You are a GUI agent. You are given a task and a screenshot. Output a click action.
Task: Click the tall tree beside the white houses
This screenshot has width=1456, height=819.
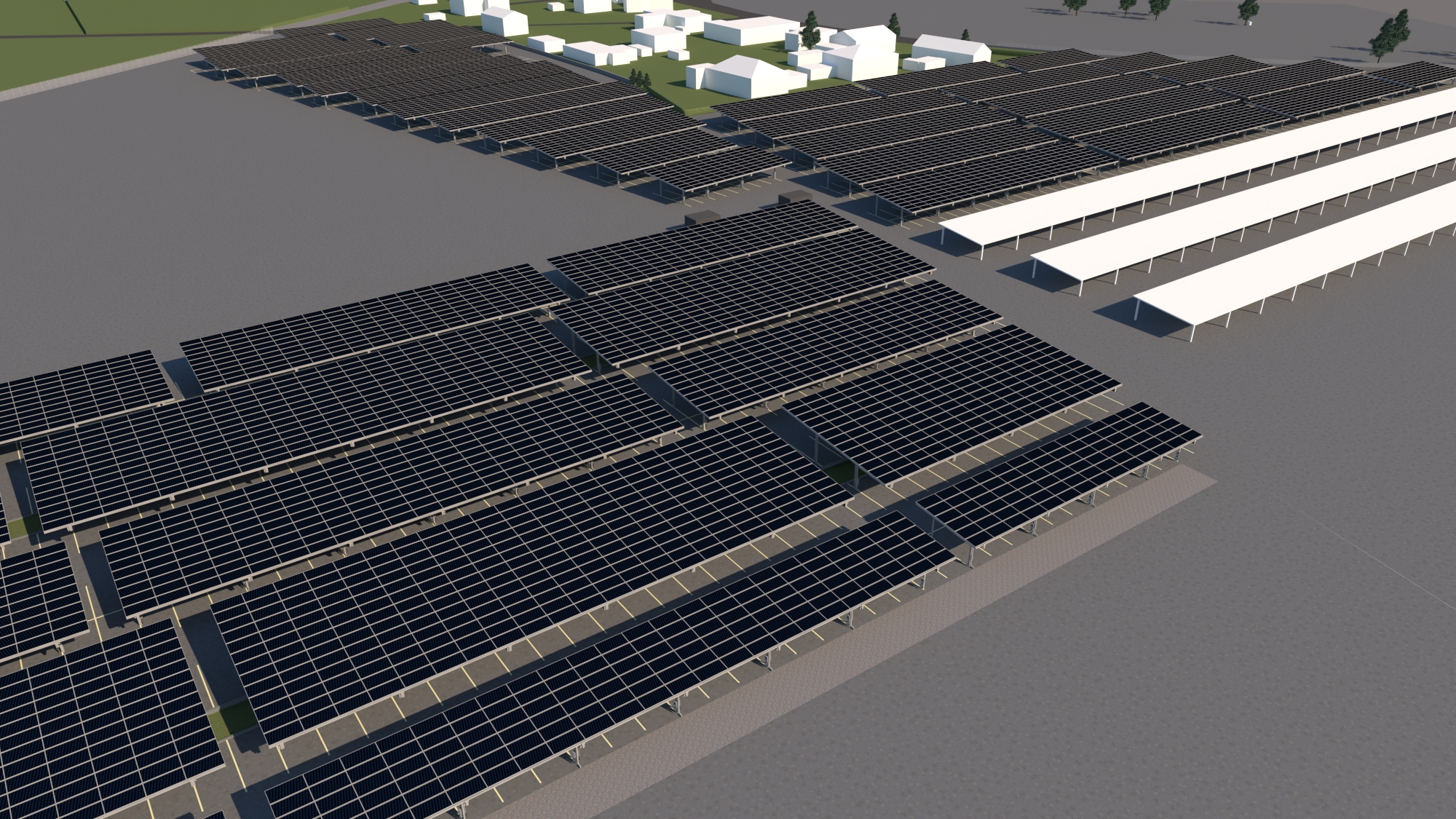coord(810,32)
